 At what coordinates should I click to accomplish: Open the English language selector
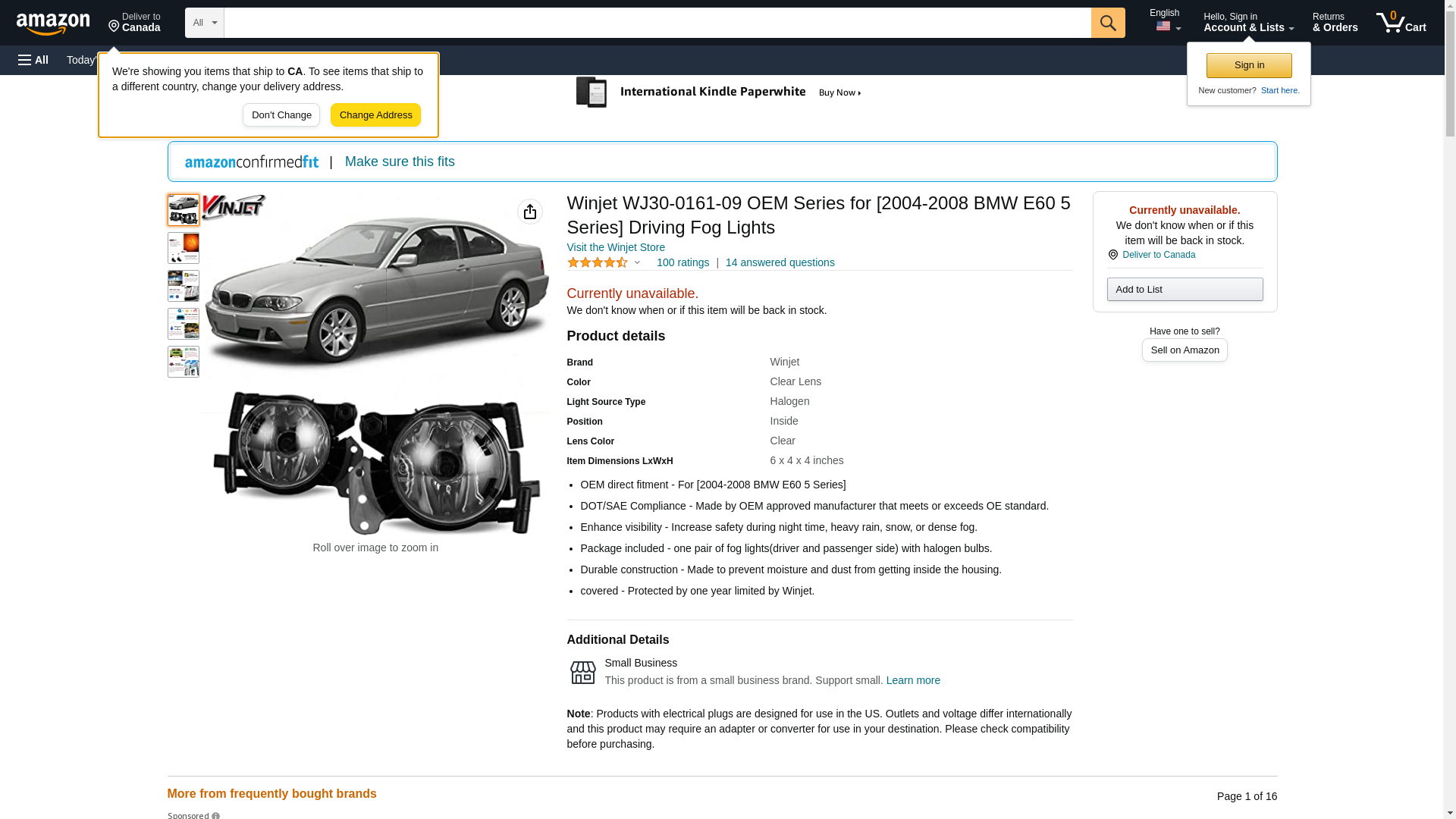tap(1165, 21)
